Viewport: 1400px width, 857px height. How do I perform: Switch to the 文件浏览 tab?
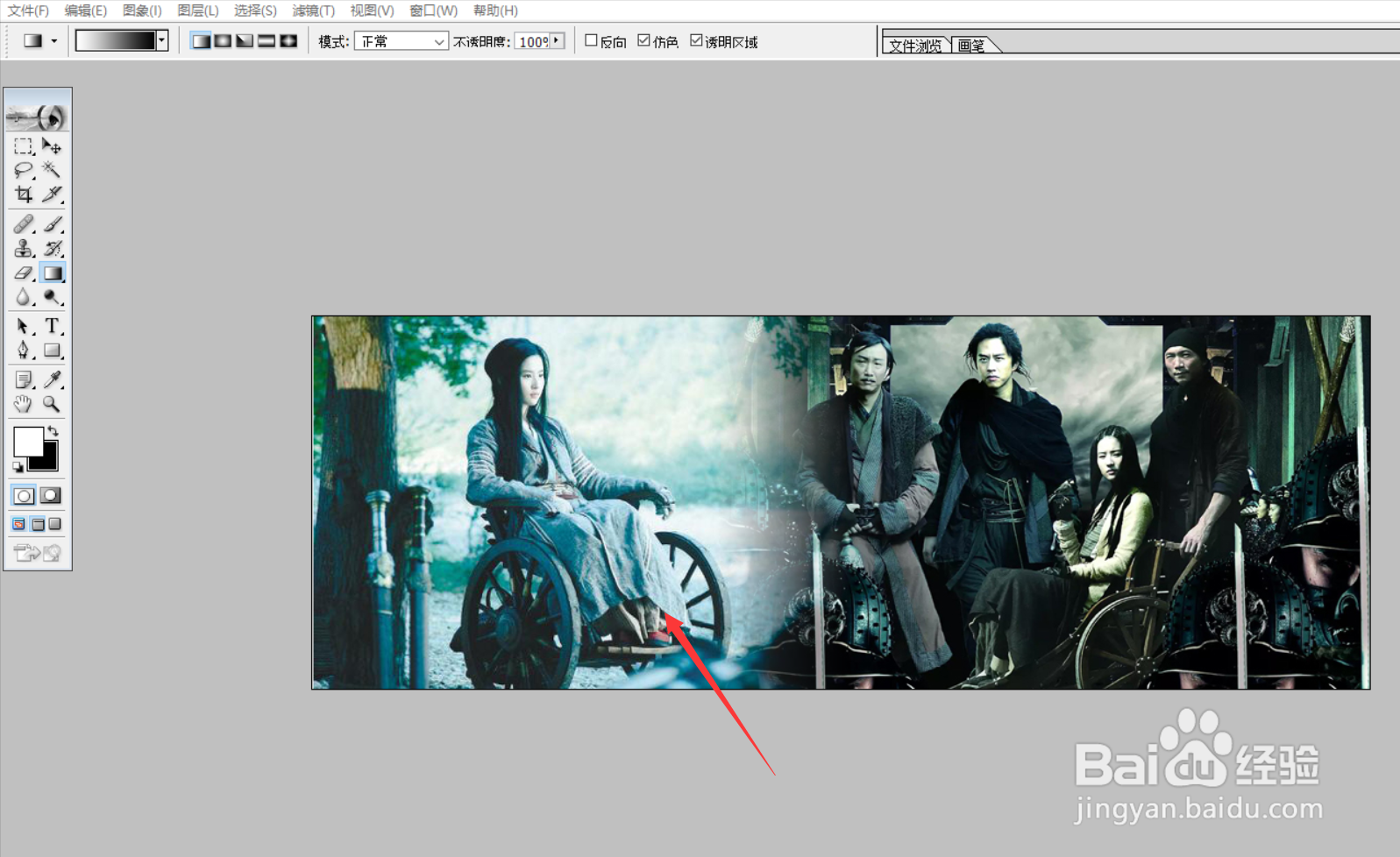coord(915,46)
